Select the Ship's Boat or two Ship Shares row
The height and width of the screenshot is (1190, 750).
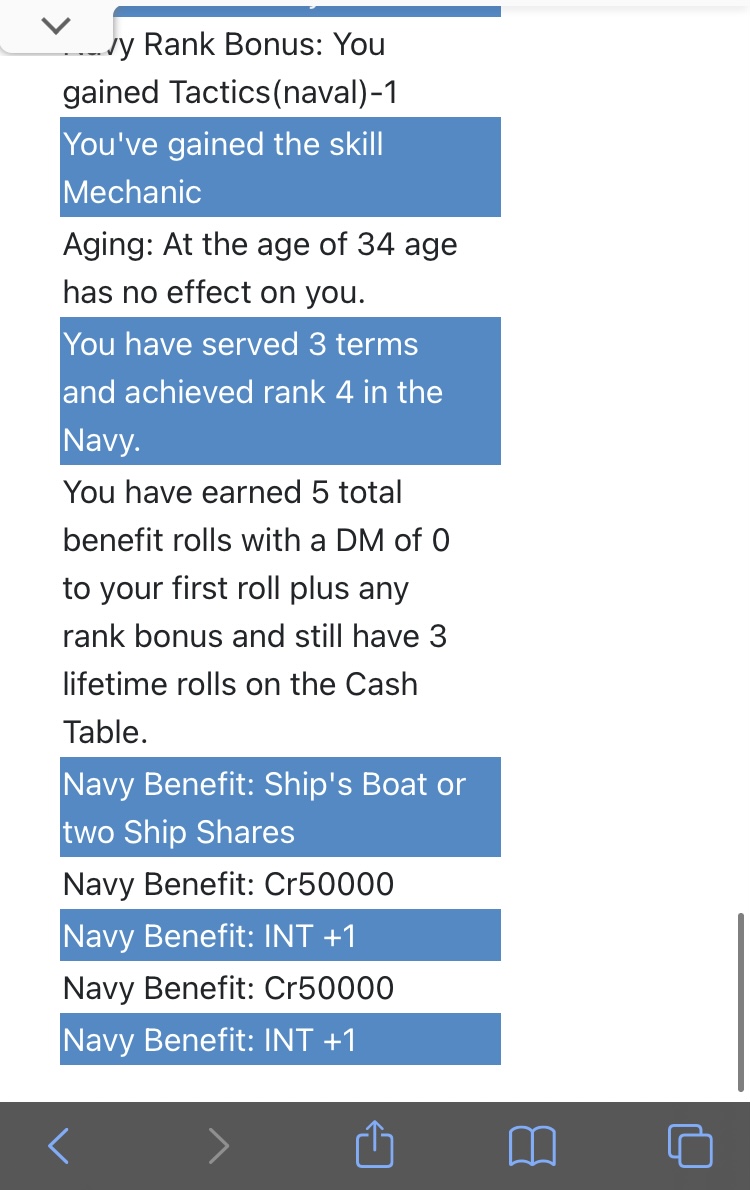click(x=280, y=807)
